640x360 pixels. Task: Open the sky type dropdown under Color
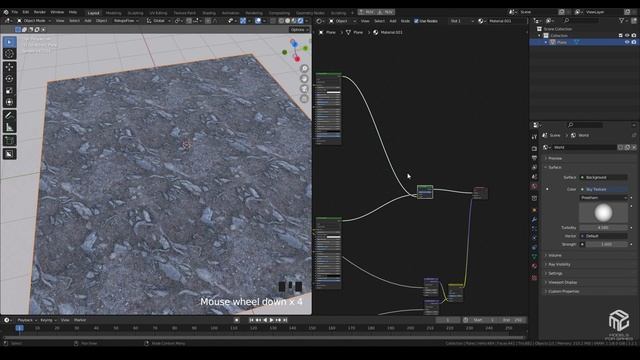coord(604,198)
